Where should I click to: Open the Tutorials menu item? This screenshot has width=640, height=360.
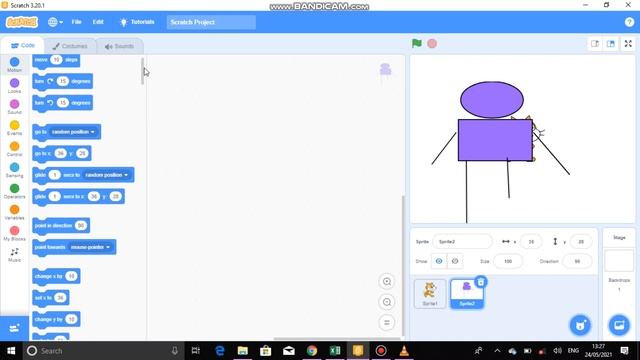[x=137, y=22]
